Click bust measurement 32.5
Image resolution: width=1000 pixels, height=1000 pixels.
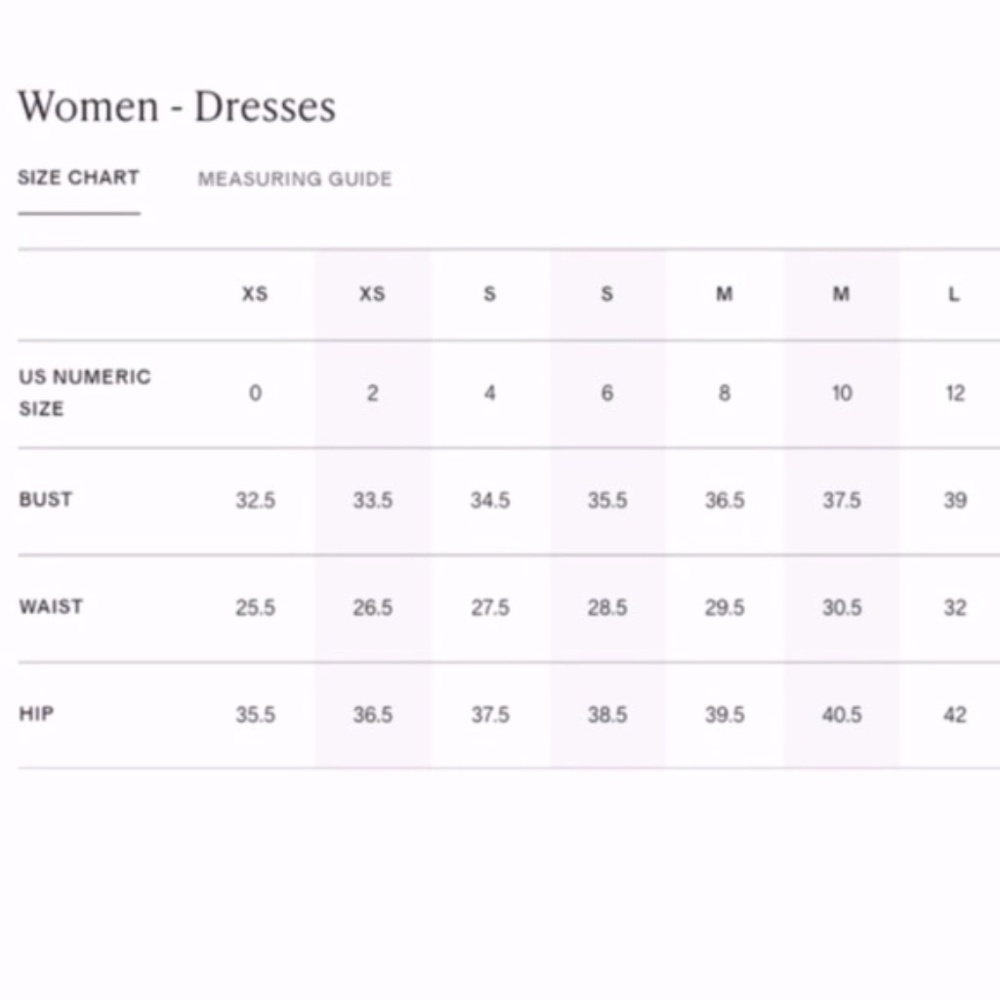255,500
